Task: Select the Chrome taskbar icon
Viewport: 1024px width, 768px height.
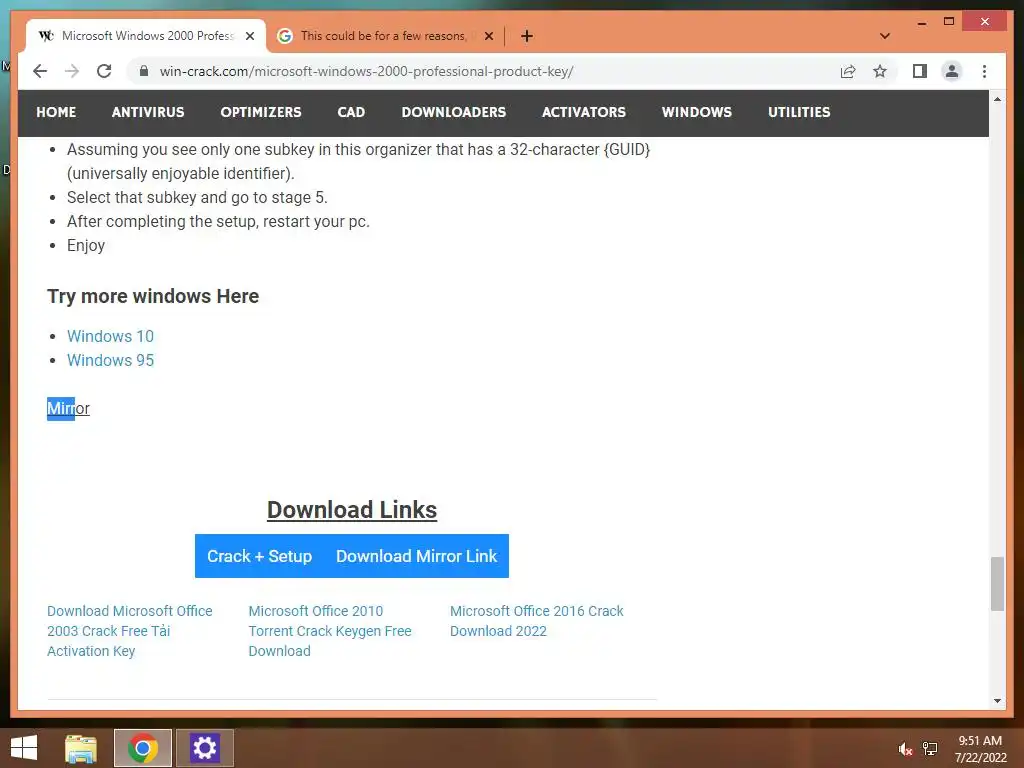Action: coord(142,748)
